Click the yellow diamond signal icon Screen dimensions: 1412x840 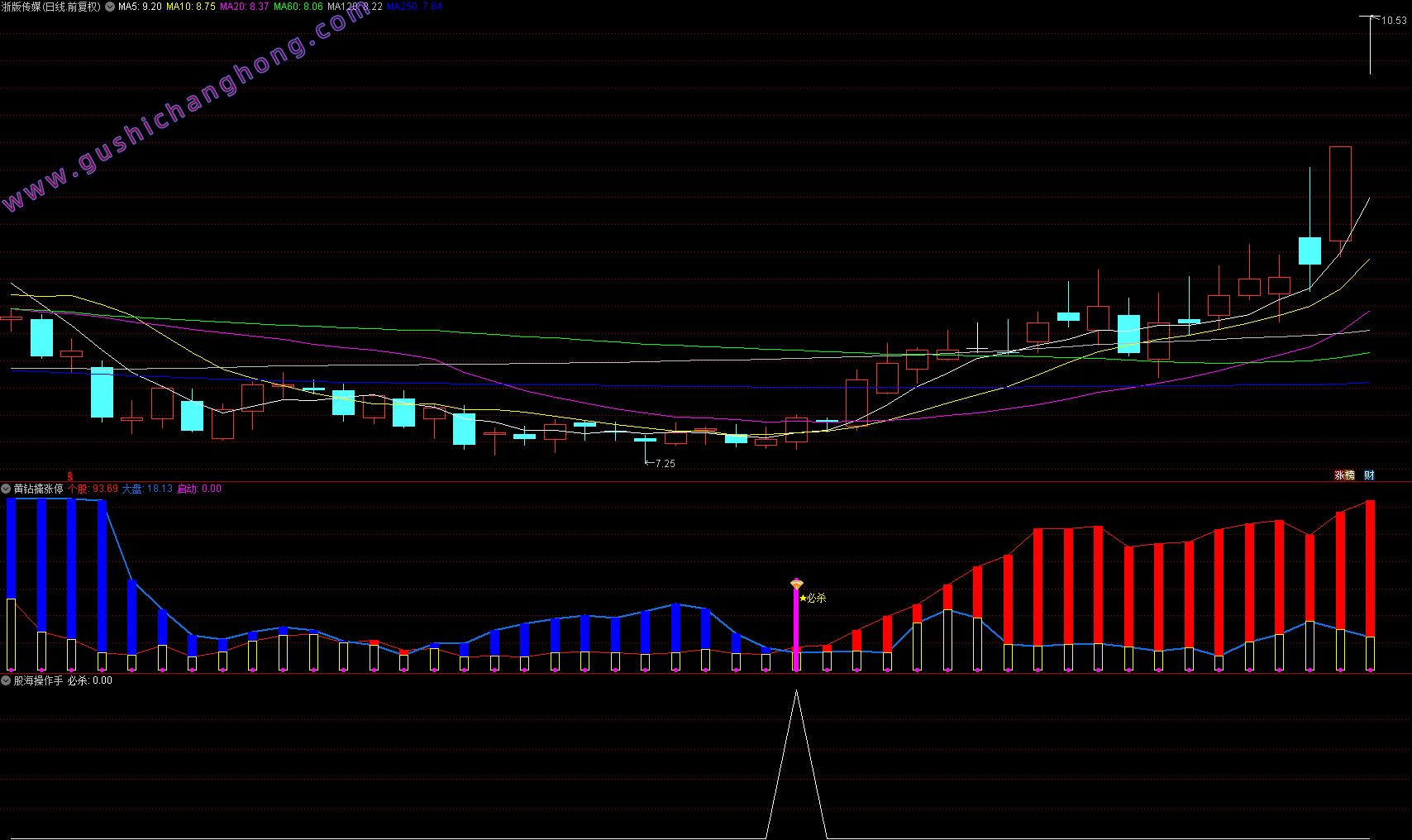[x=797, y=585]
